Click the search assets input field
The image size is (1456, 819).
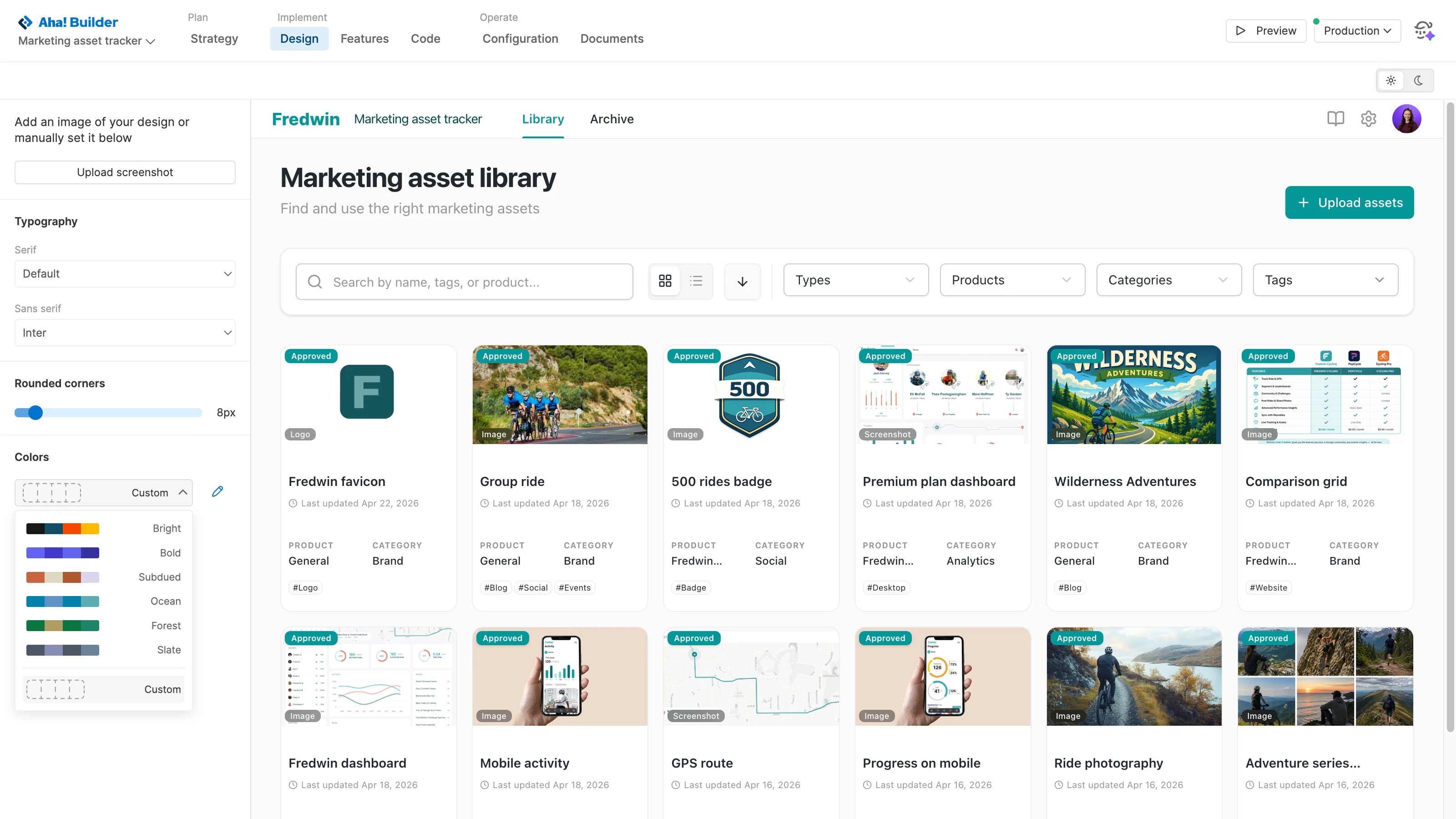click(x=465, y=282)
